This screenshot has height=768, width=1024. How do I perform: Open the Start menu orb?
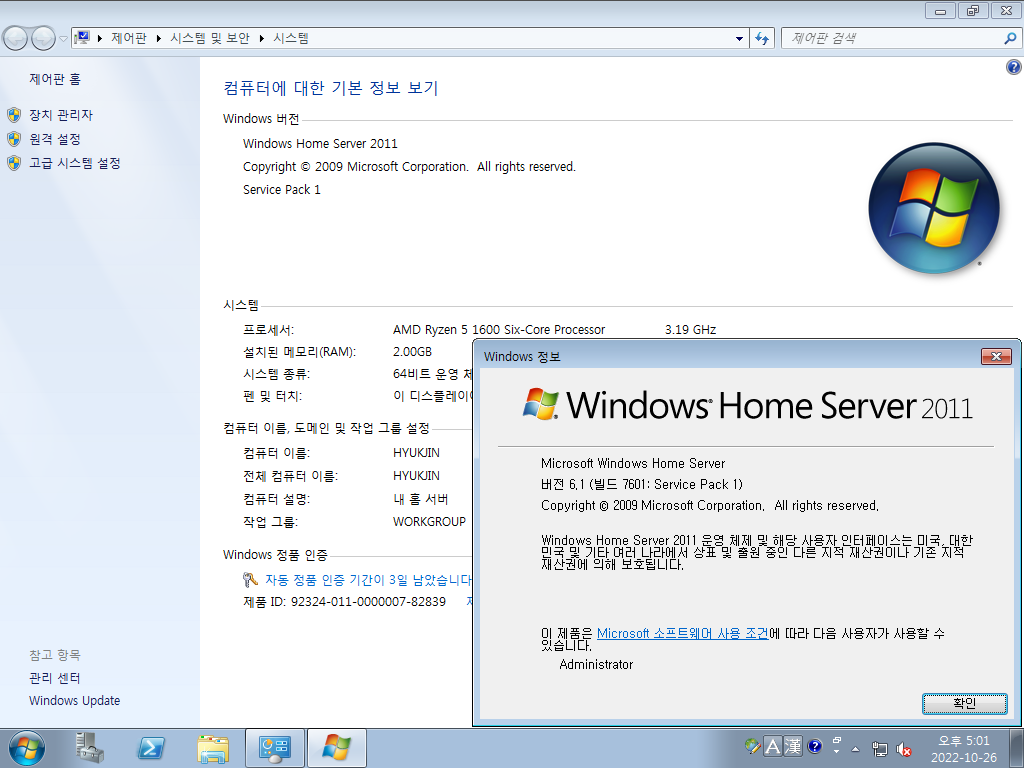pos(26,748)
